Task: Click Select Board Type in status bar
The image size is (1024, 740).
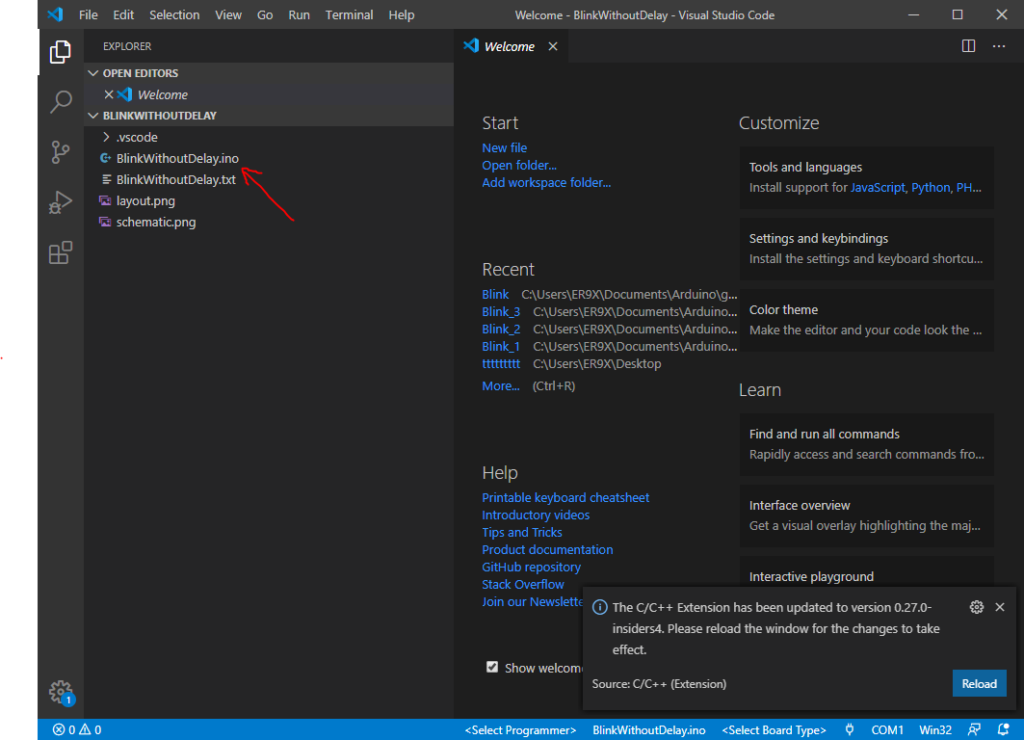Action: tap(774, 730)
